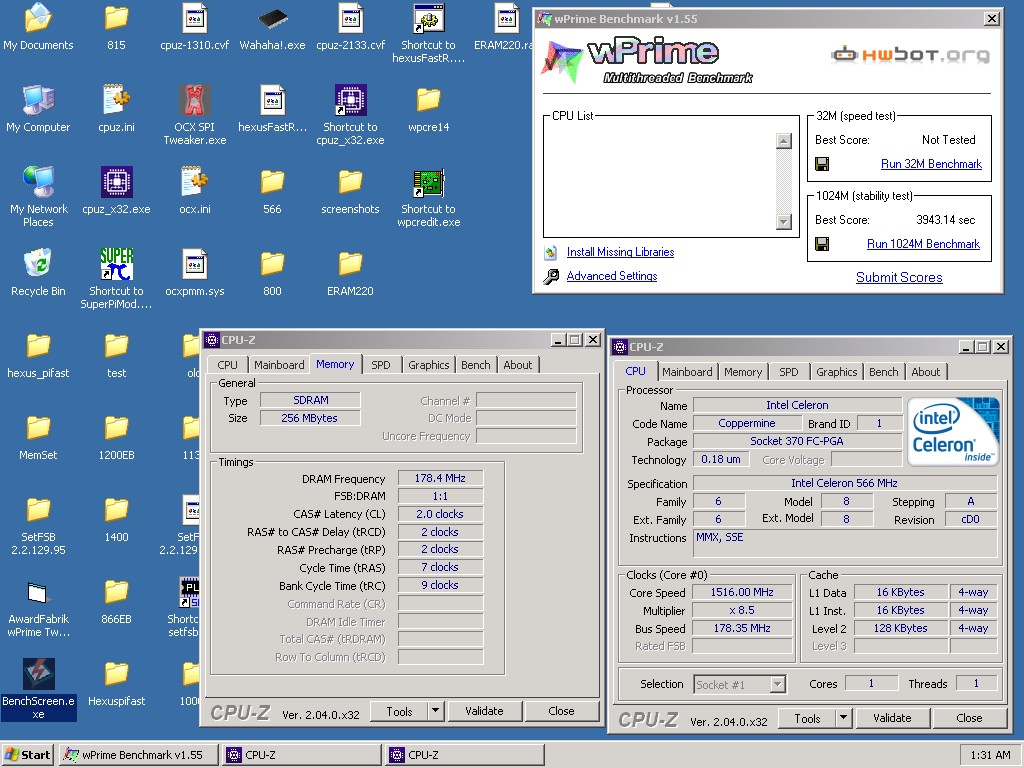Click Run 32M Benchmark link
Image resolution: width=1024 pixels, height=768 pixels.
[x=931, y=164]
